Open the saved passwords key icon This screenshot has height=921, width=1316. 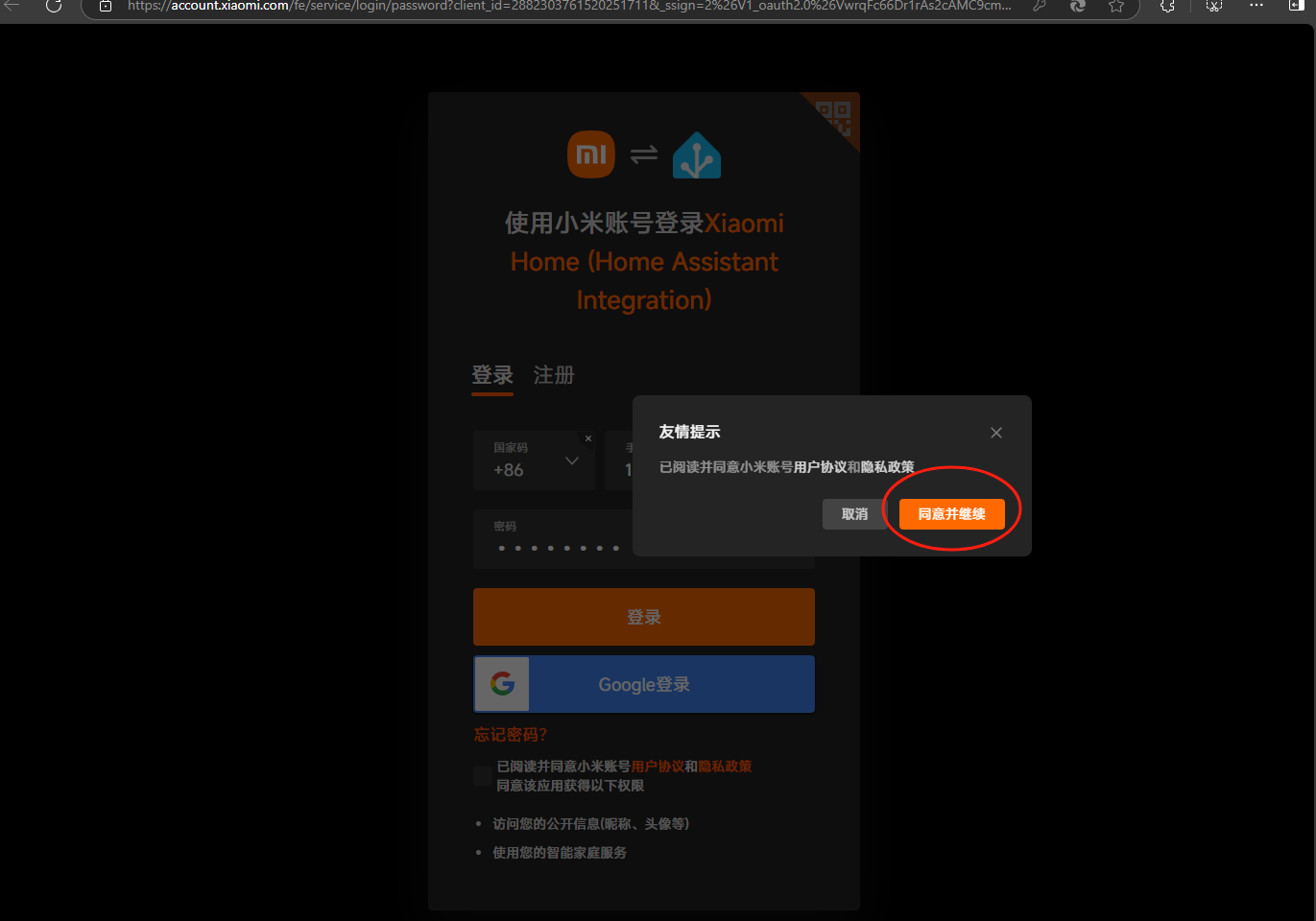pyautogui.click(x=1040, y=6)
